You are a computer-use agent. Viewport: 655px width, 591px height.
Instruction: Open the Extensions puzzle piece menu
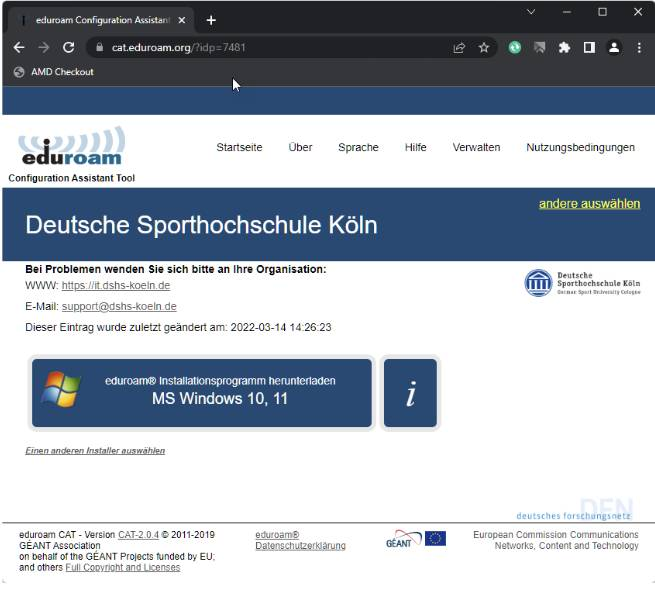564,48
